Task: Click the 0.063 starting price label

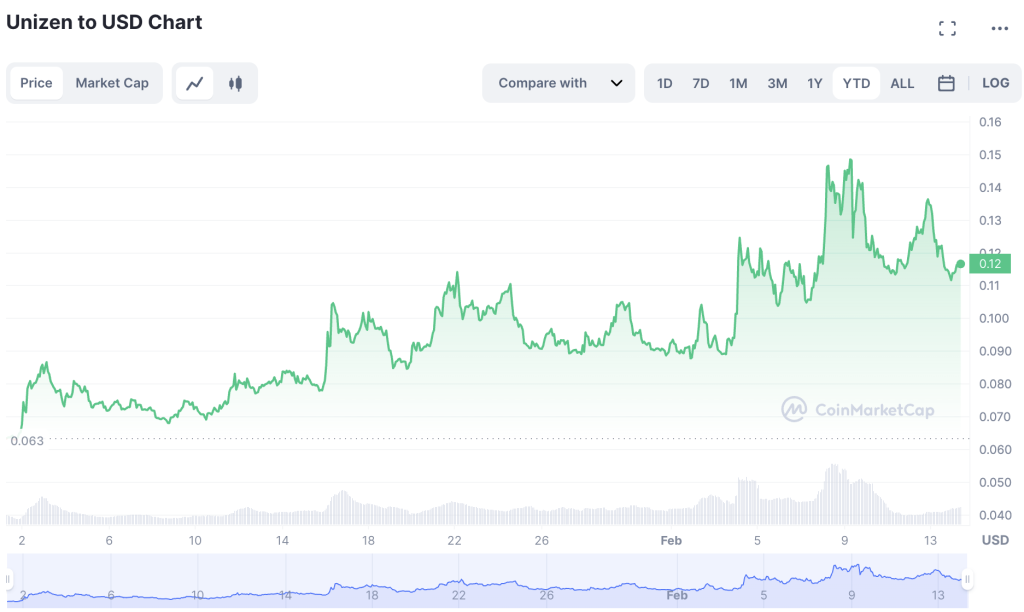Action: [x=27, y=441]
